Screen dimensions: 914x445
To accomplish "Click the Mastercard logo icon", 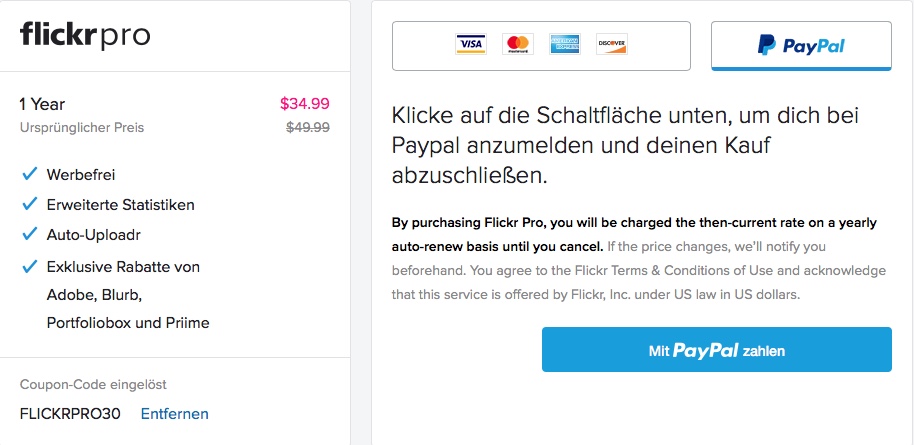I will tap(517, 44).
